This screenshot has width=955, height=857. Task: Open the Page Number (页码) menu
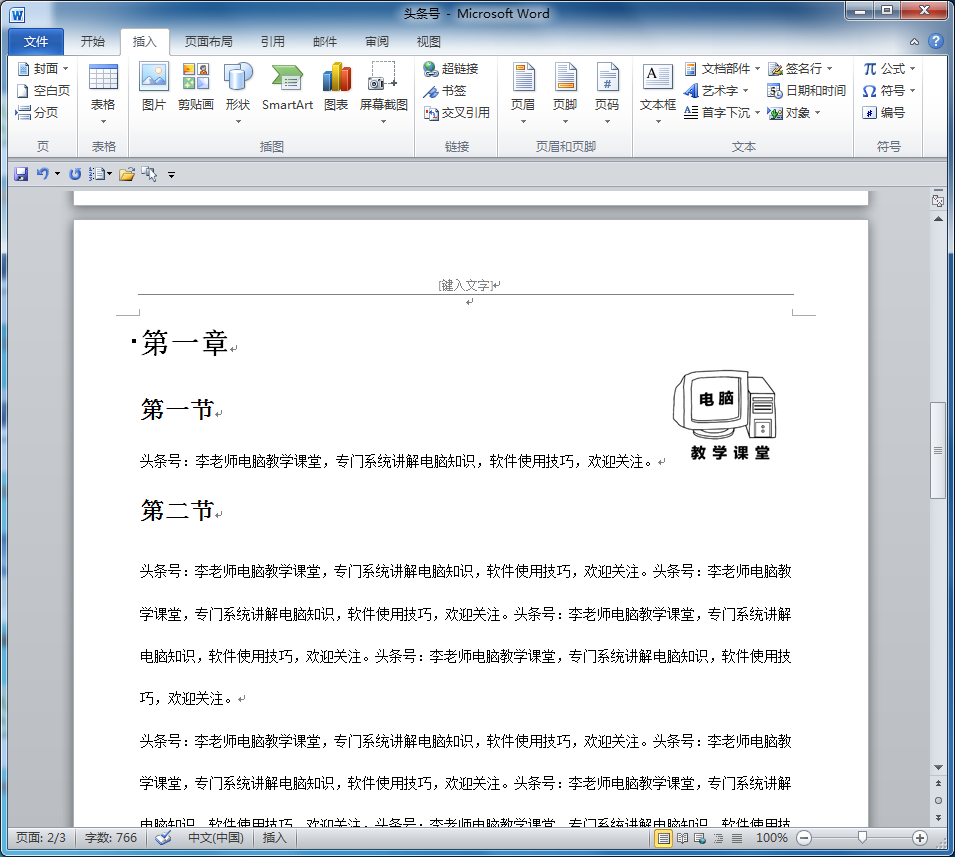tap(607, 94)
